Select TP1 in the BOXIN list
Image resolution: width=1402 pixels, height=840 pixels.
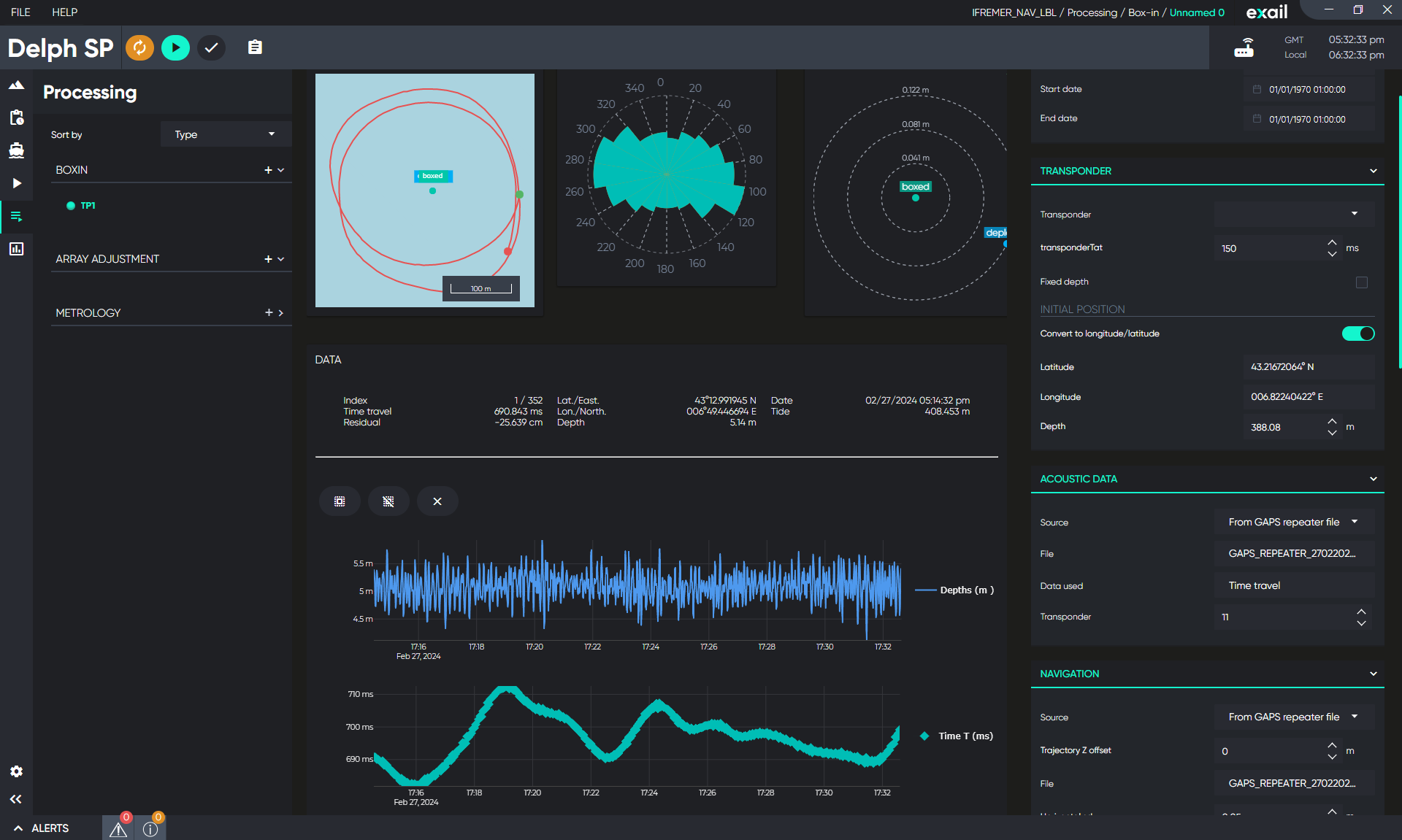coord(88,206)
